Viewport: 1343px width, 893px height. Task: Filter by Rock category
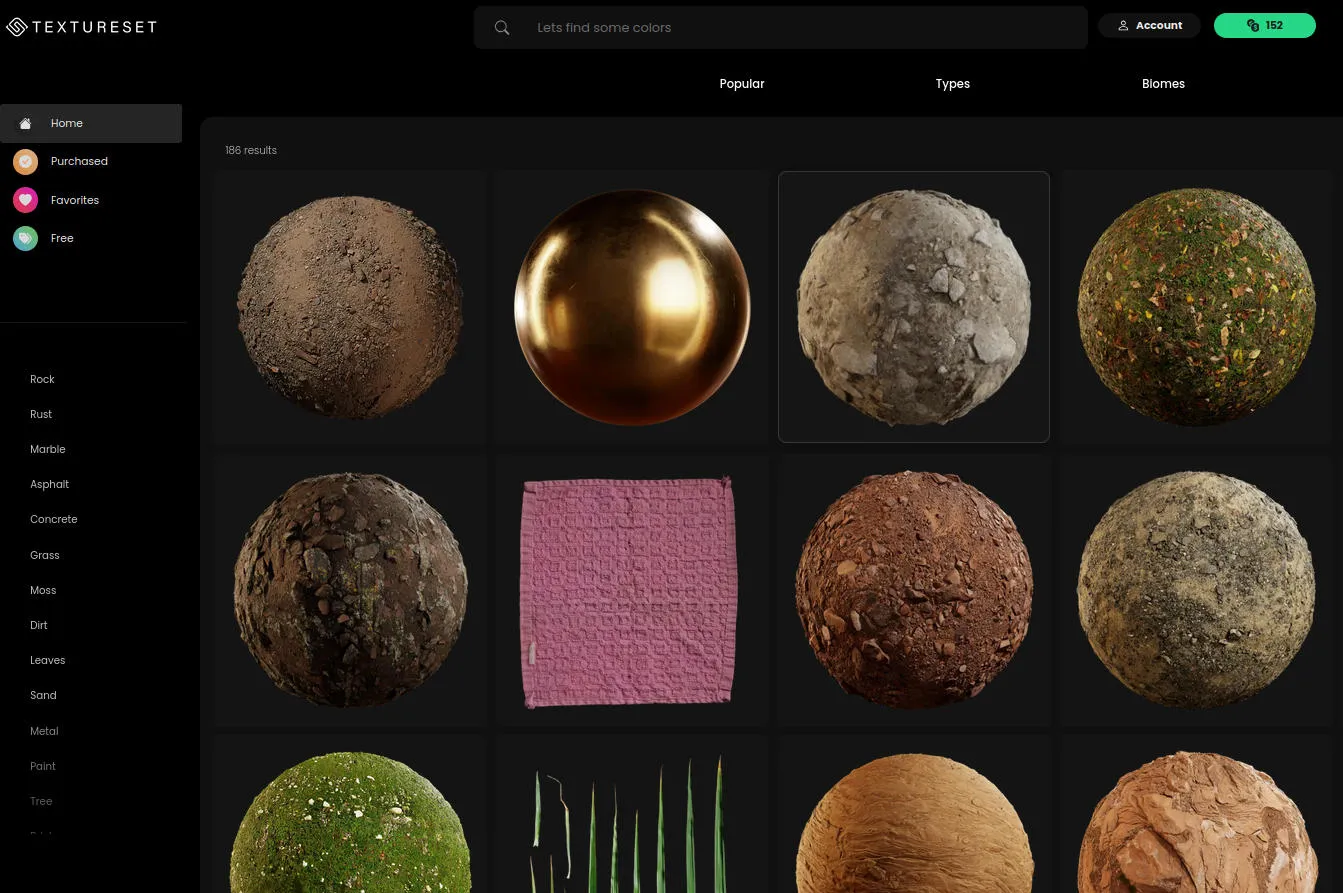(42, 379)
